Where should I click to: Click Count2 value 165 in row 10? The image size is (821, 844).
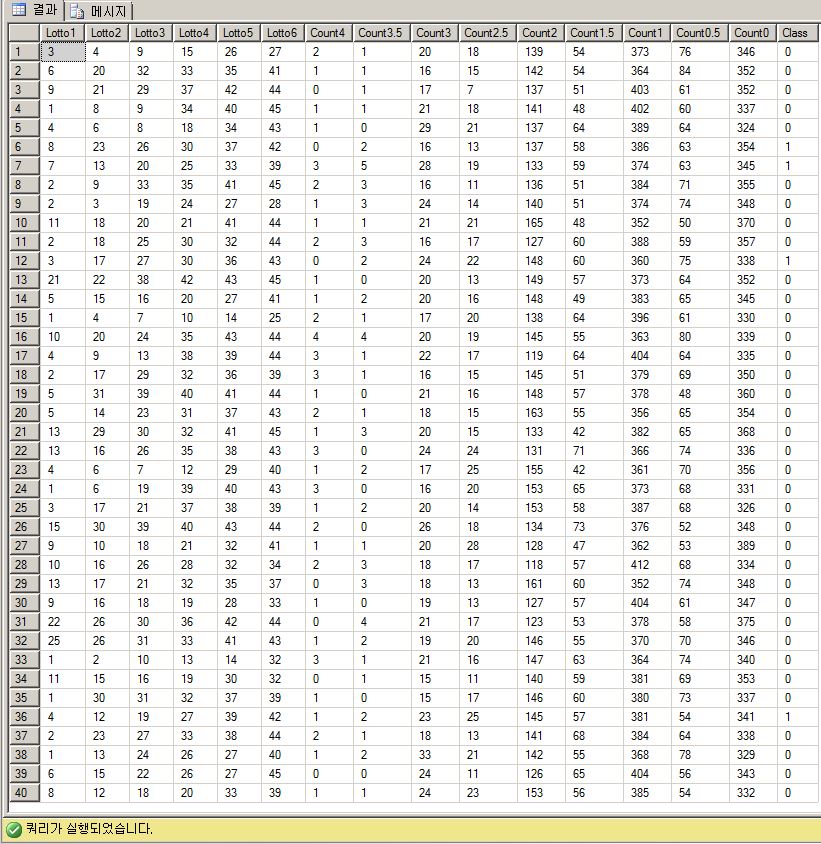(541, 223)
